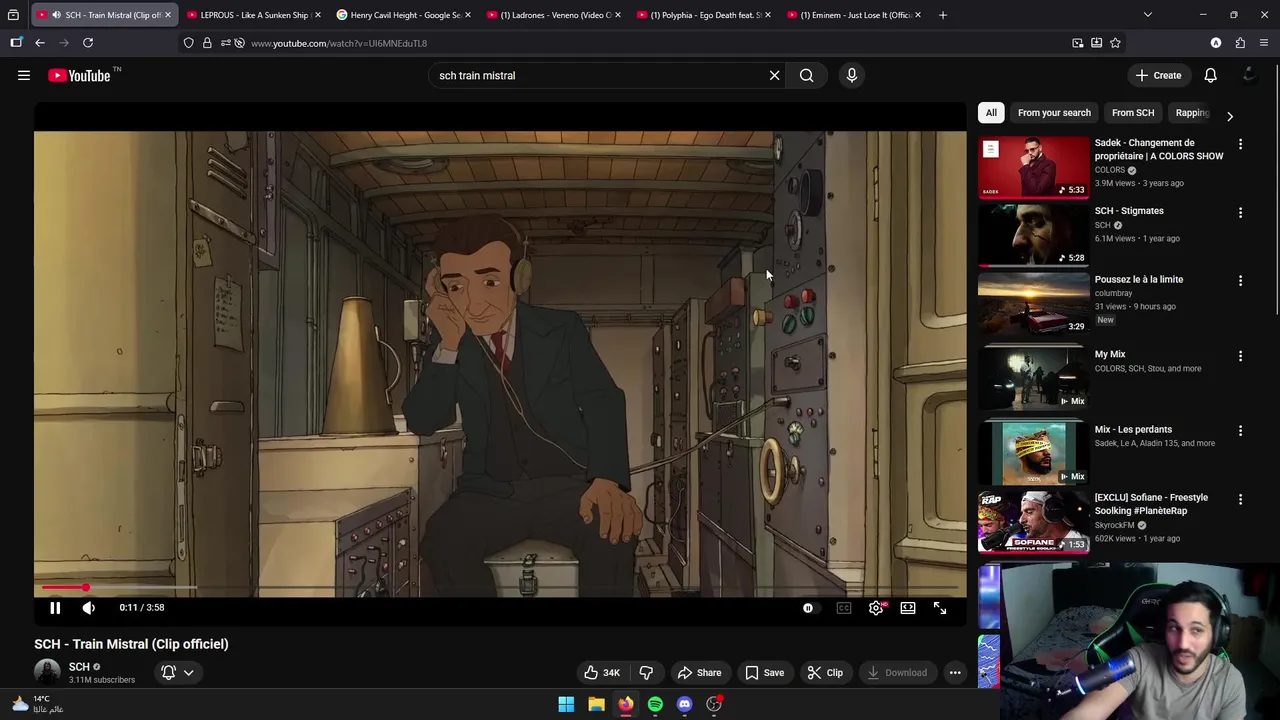This screenshot has height=720, width=1280.
Task: Like the video with 34K likes
Action: point(602,672)
